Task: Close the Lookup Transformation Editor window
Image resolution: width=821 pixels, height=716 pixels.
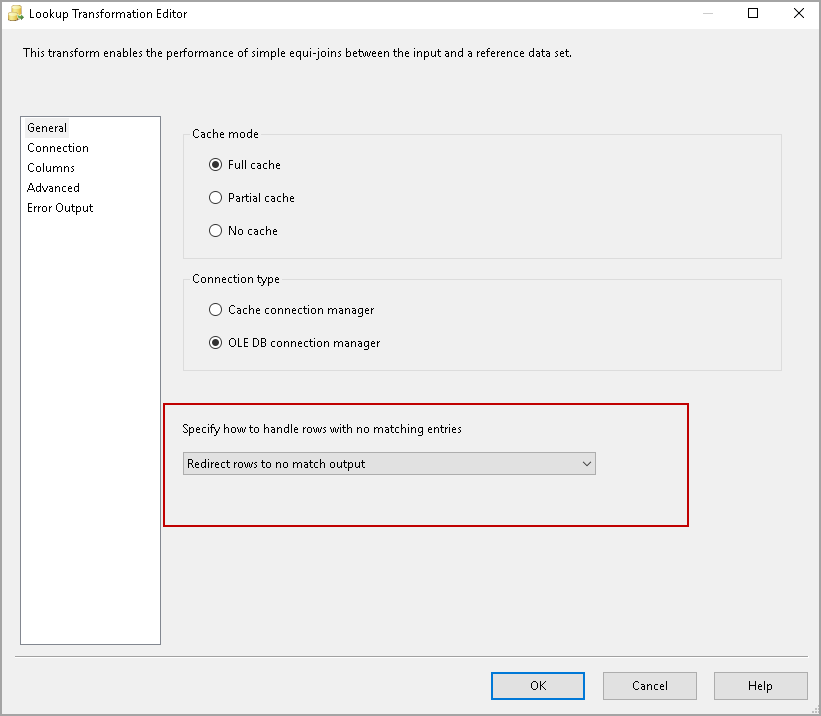Action: tap(798, 14)
